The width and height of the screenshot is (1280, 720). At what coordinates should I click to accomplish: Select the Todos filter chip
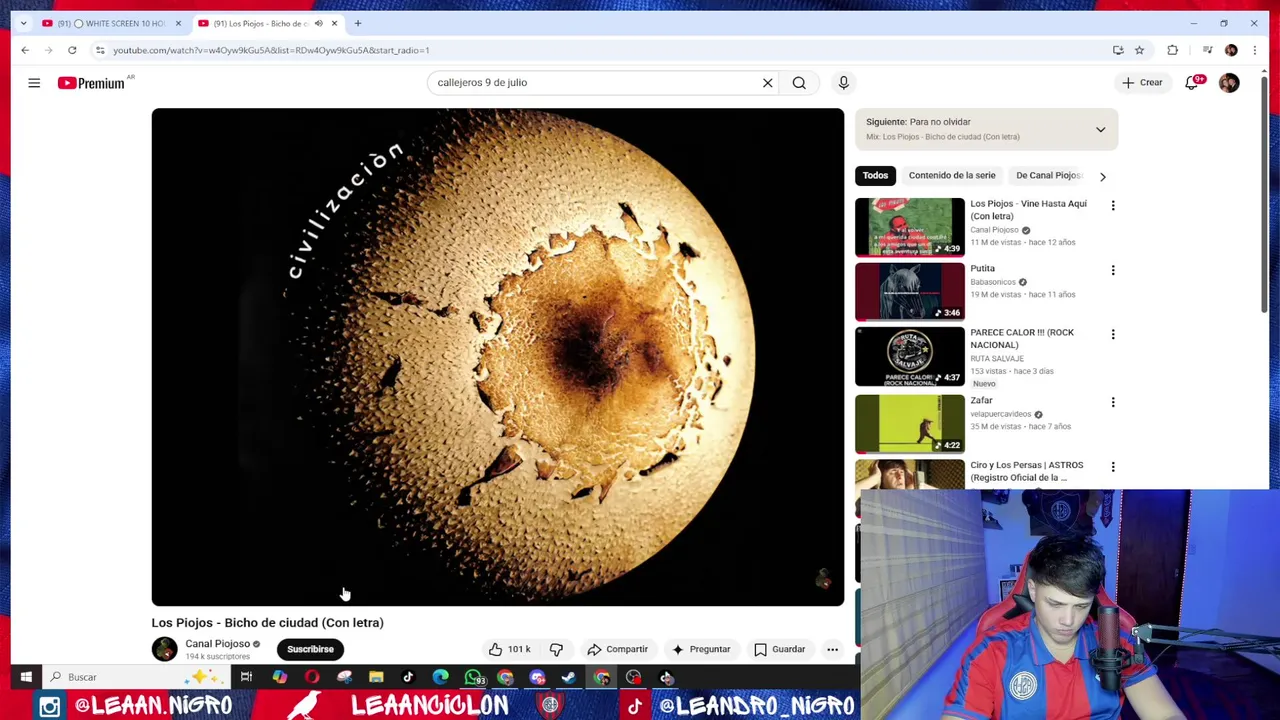(x=875, y=175)
